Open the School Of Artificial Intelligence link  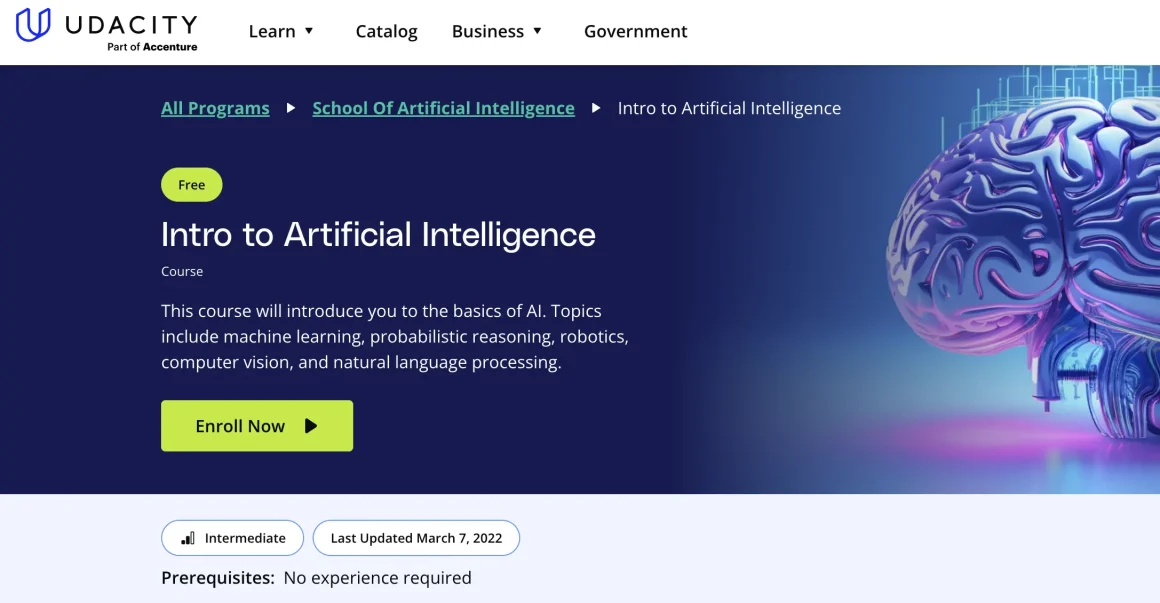click(x=443, y=108)
